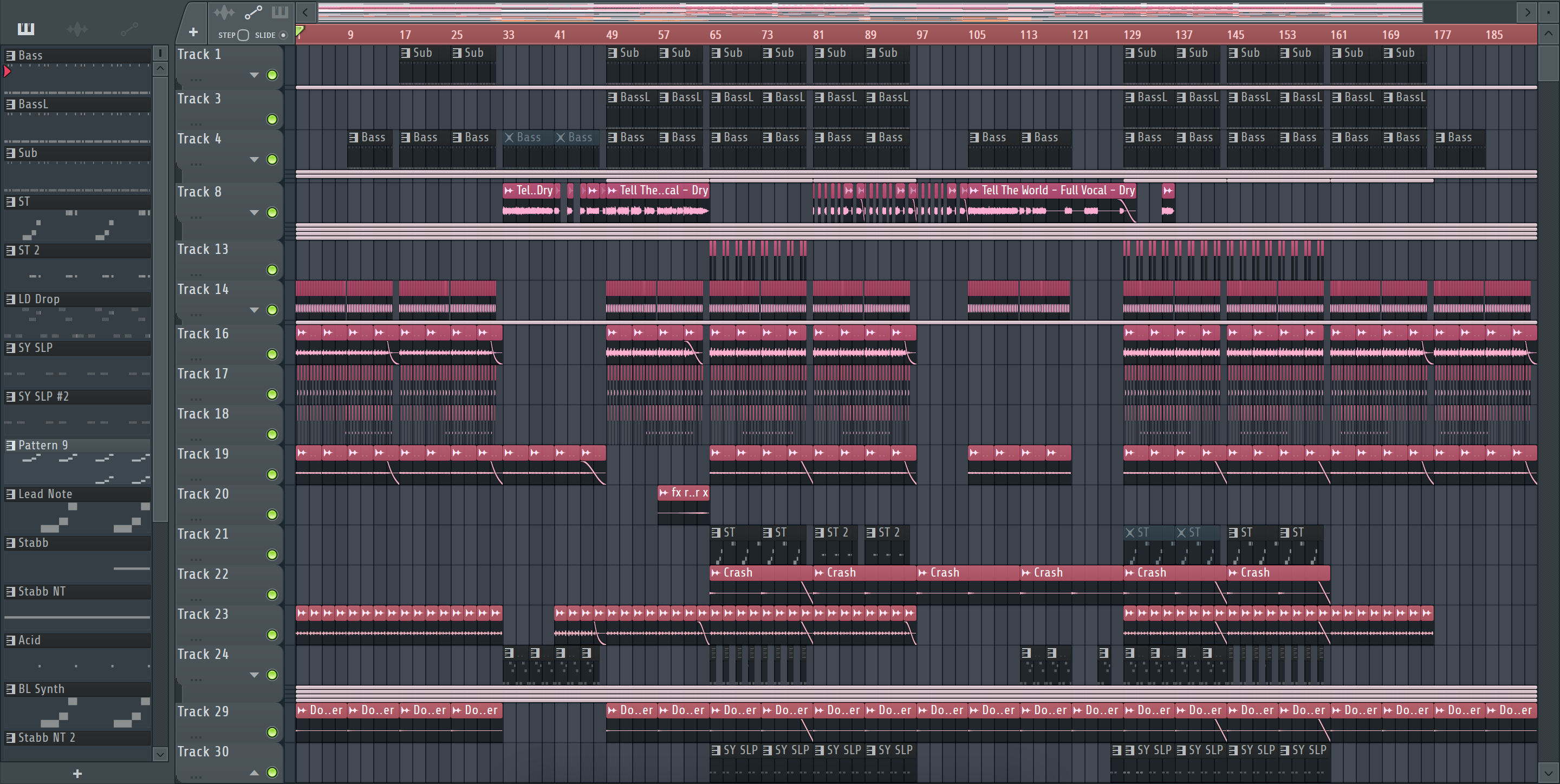Mute Track 19 with green light
Image resolution: width=1560 pixels, height=784 pixels.
272,475
